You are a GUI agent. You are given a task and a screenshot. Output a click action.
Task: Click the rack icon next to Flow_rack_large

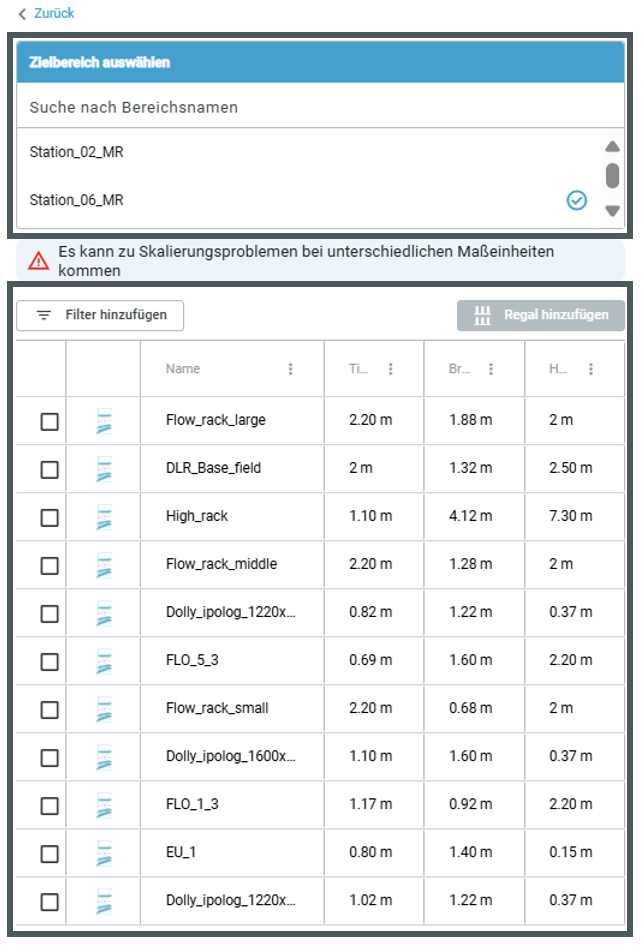(x=104, y=421)
